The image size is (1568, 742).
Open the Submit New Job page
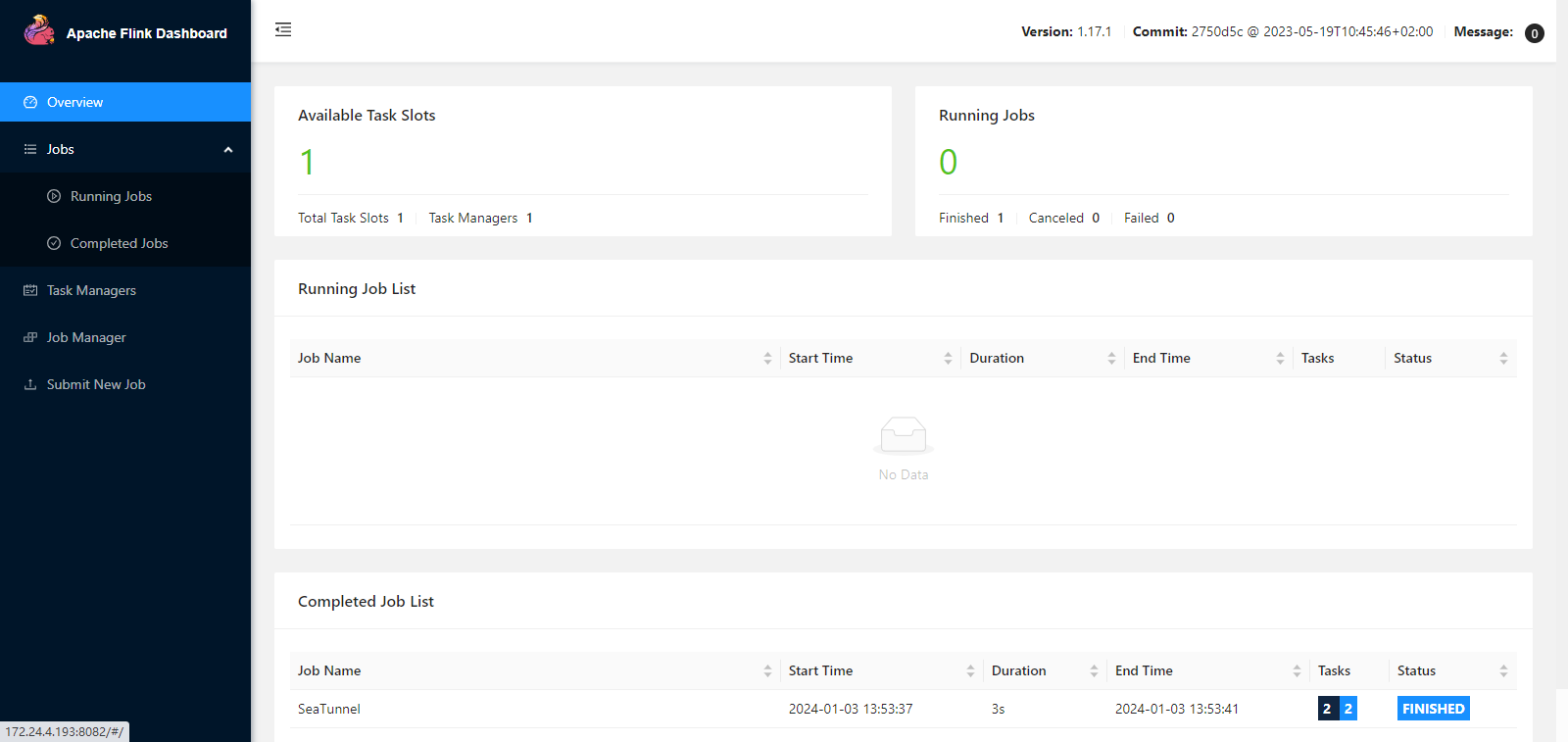[x=96, y=384]
